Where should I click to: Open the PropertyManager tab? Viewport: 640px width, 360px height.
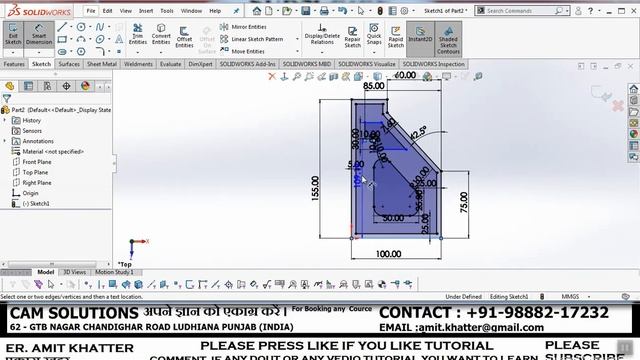pyautogui.click(x=29, y=86)
